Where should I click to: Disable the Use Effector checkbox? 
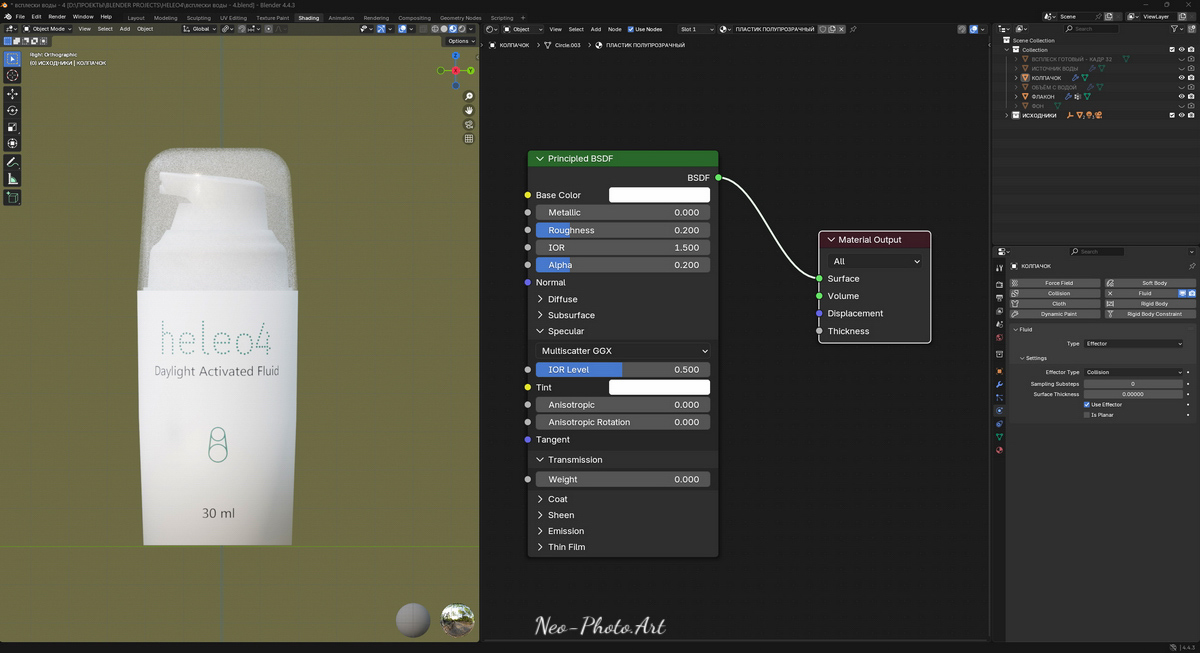[x=1087, y=404]
